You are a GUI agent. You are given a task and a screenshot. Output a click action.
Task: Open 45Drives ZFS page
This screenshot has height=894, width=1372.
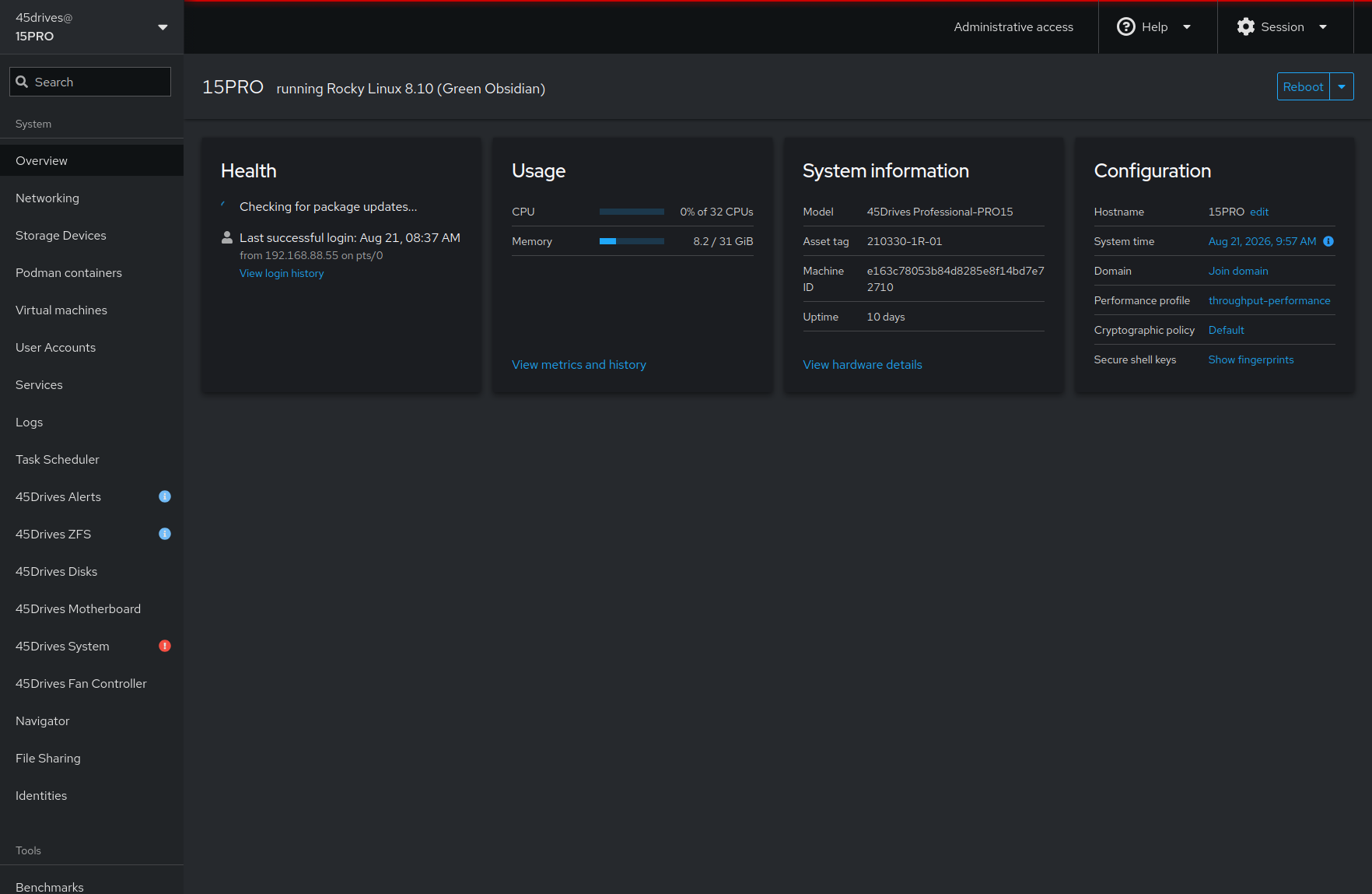click(92, 534)
